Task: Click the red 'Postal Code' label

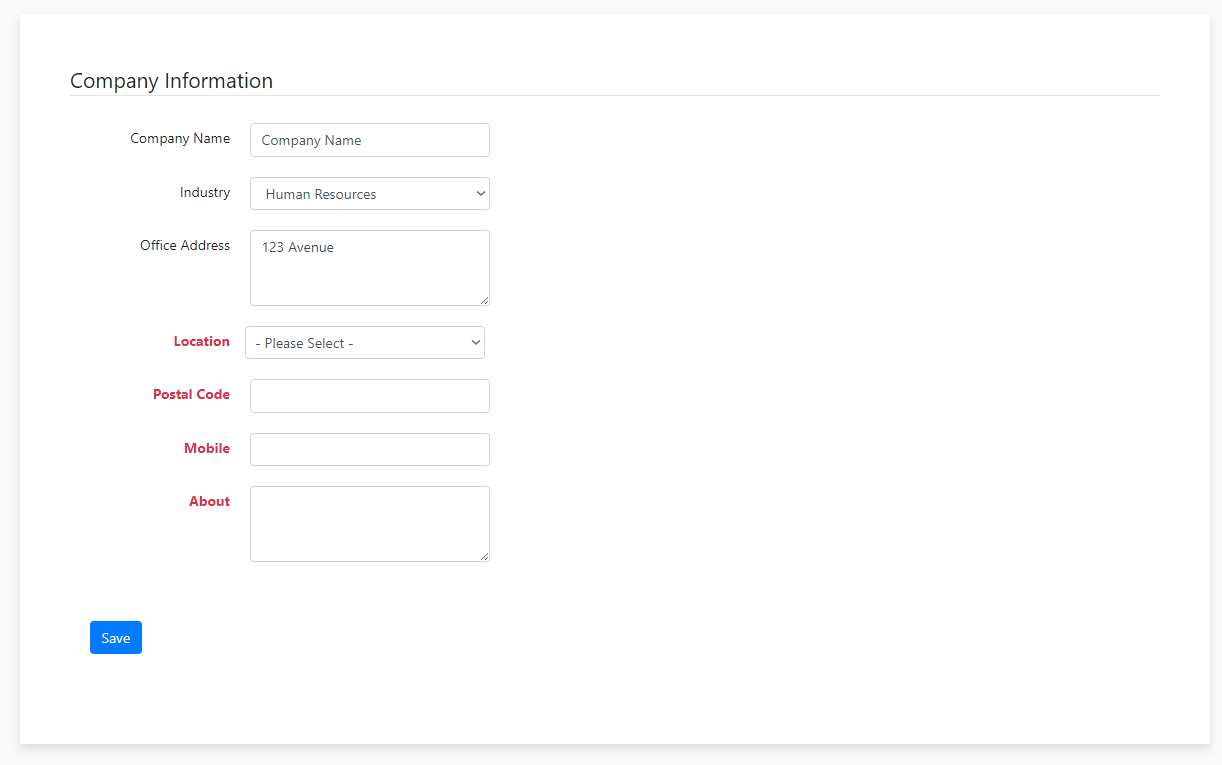Action: coord(191,395)
